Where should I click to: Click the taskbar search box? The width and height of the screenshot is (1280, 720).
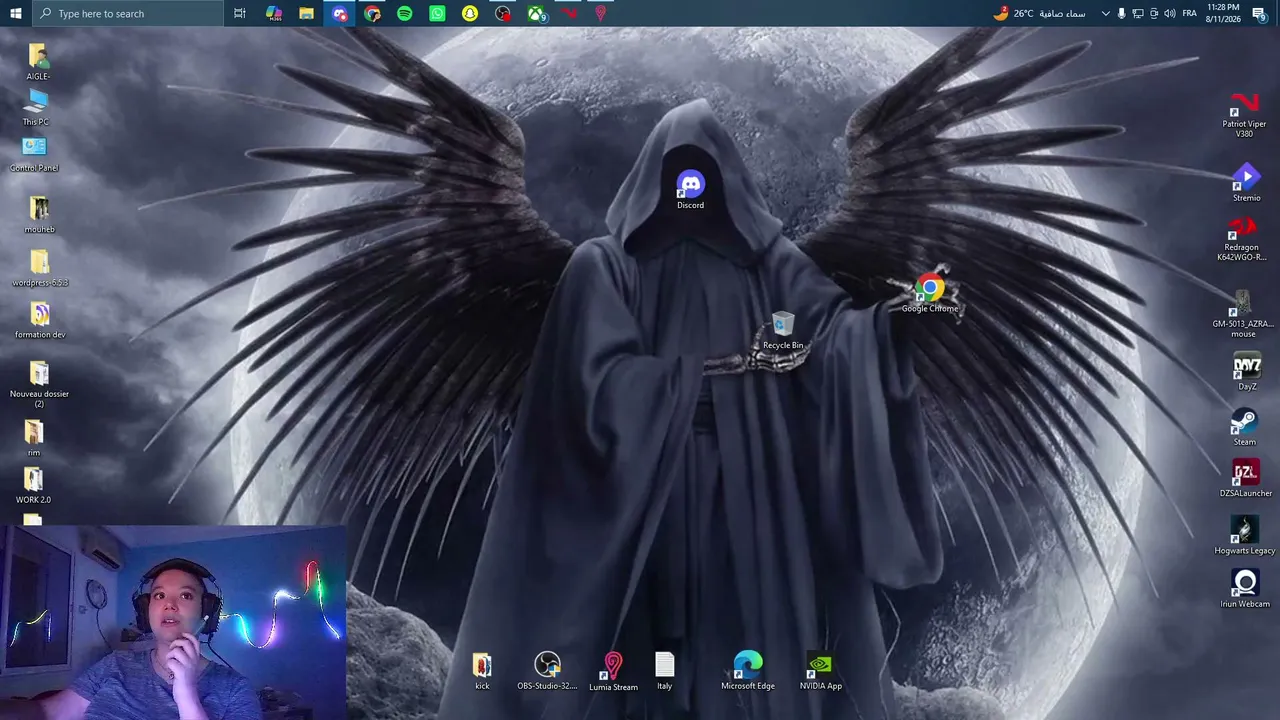pyautogui.click(x=129, y=13)
